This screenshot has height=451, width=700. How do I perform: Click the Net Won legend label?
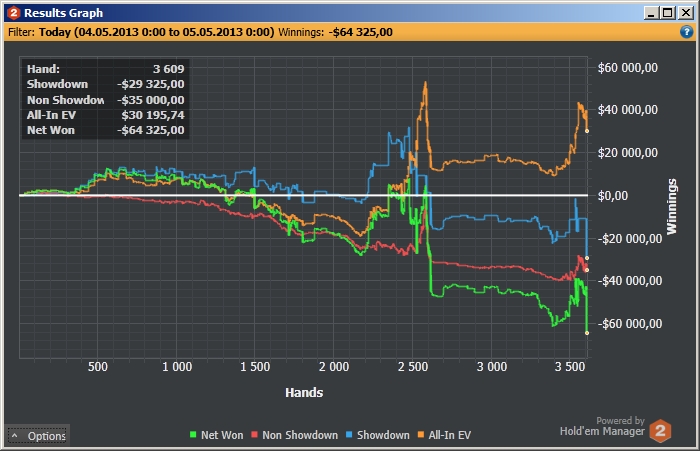[222, 435]
